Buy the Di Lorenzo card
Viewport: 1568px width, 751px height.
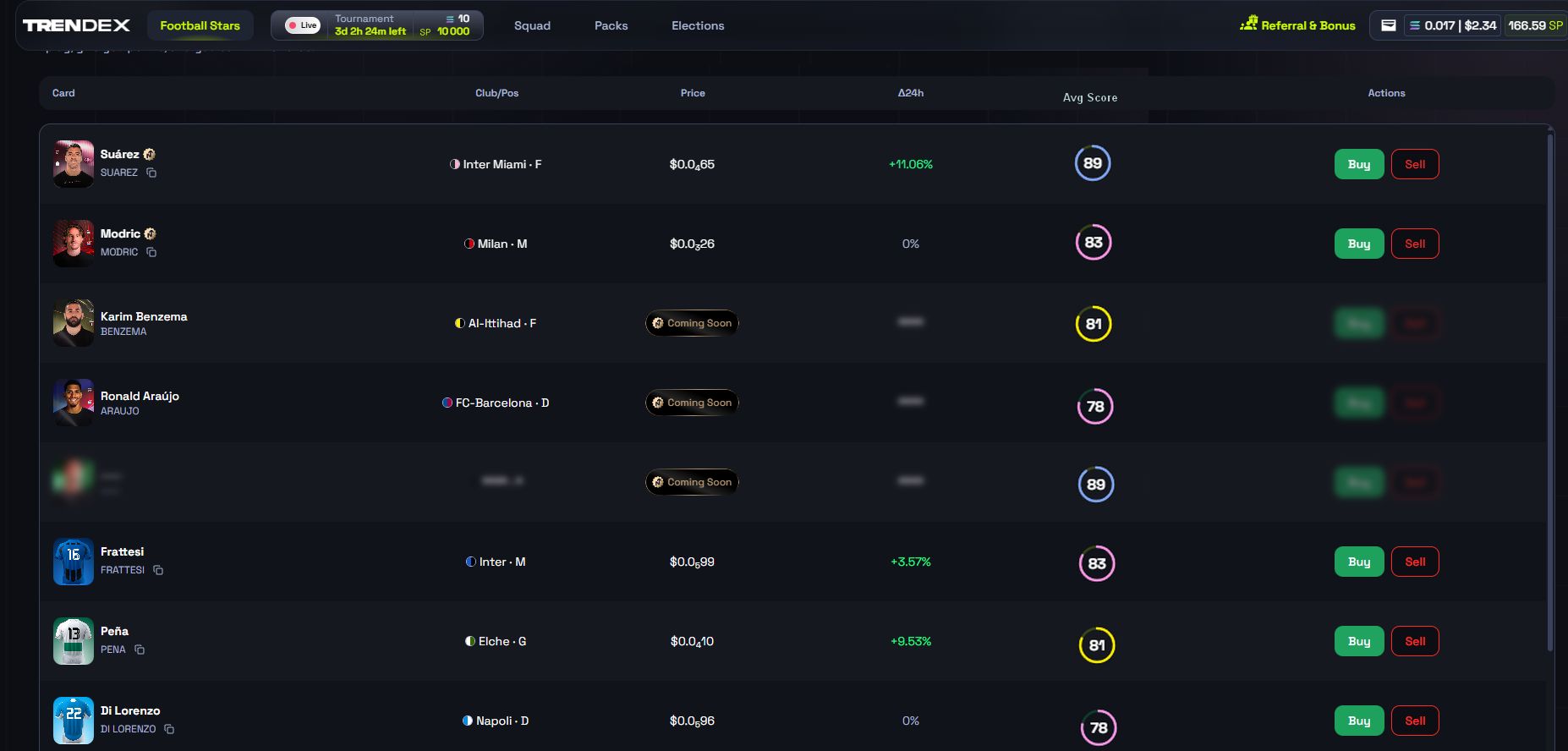click(x=1359, y=721)
